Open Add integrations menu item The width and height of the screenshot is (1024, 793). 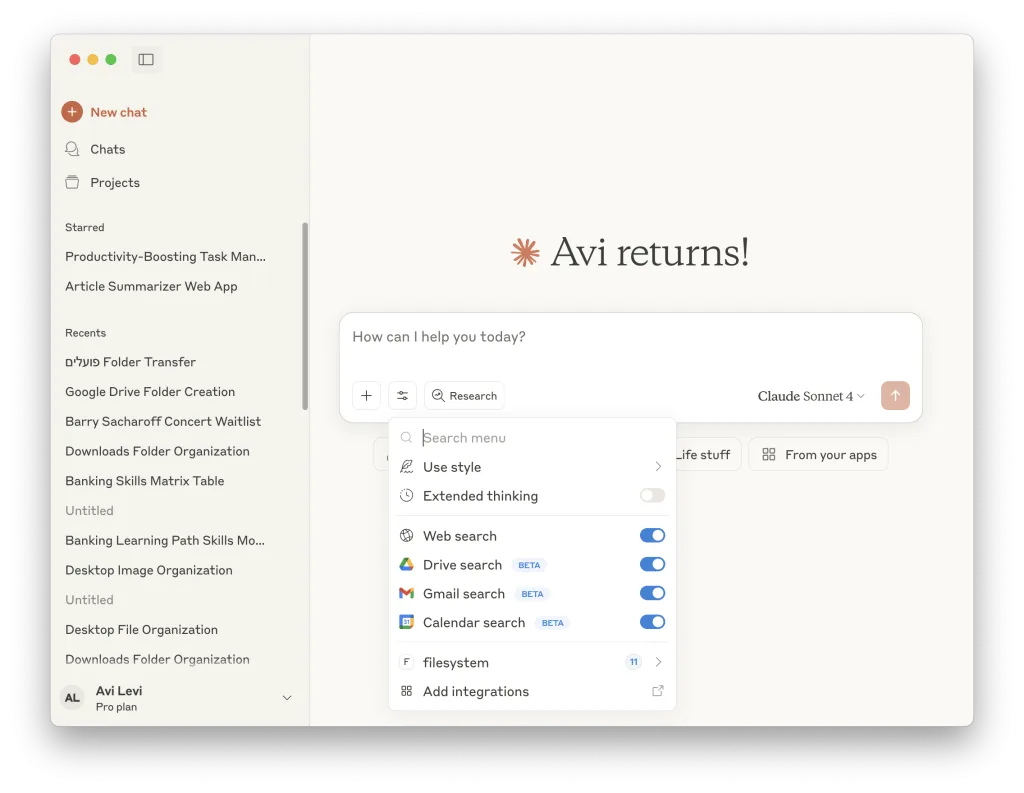click(532, 691)
